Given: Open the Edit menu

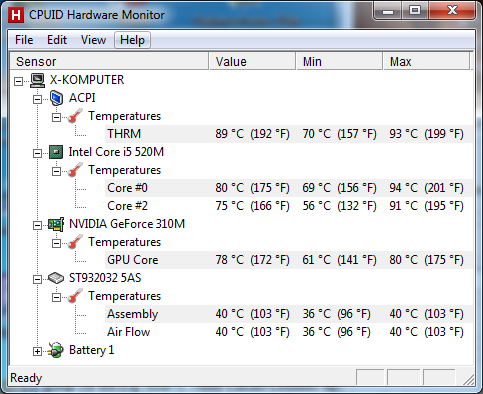Looking at the screenshot, I should tap(57, 40).
